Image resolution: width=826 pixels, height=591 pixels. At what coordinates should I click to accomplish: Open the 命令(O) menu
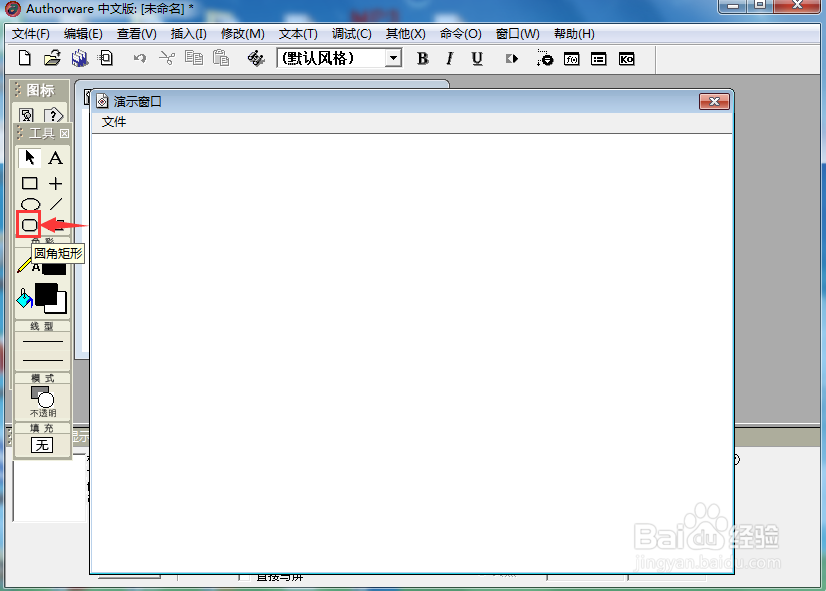[x=461, y=34]
